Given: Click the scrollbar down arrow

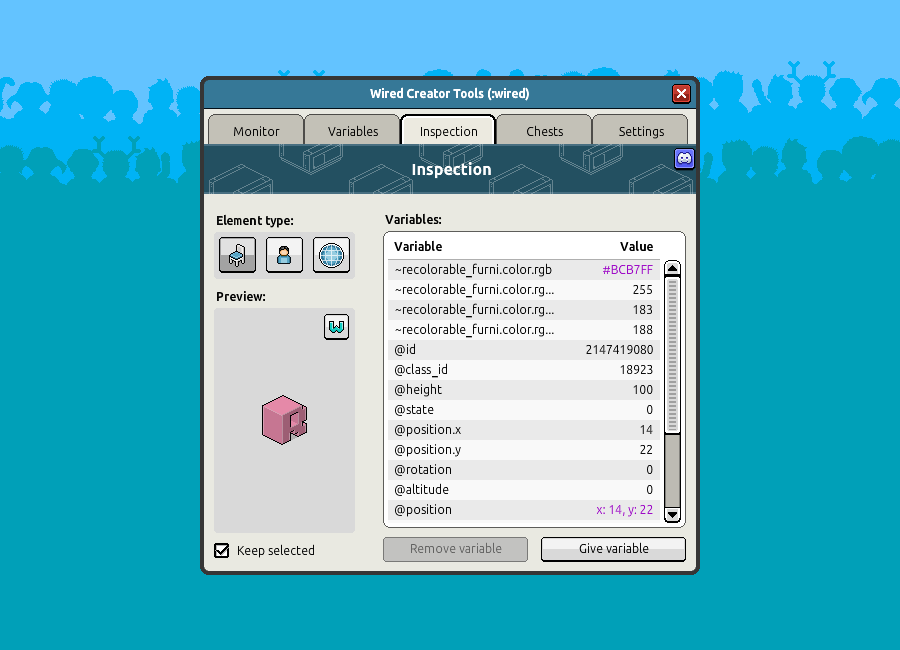Looking at the screenshot, I should [x=672, y=514].
